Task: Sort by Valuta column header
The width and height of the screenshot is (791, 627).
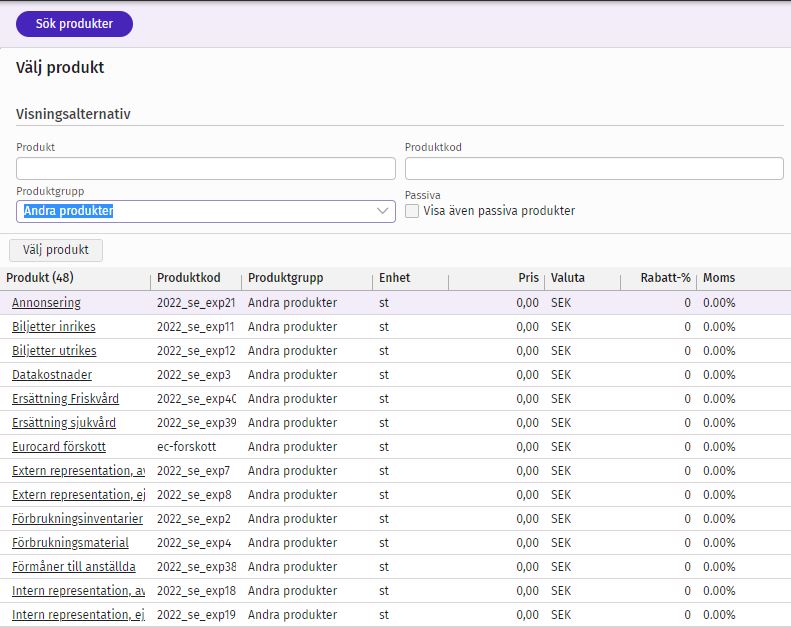Action: (x=568, y=278)
